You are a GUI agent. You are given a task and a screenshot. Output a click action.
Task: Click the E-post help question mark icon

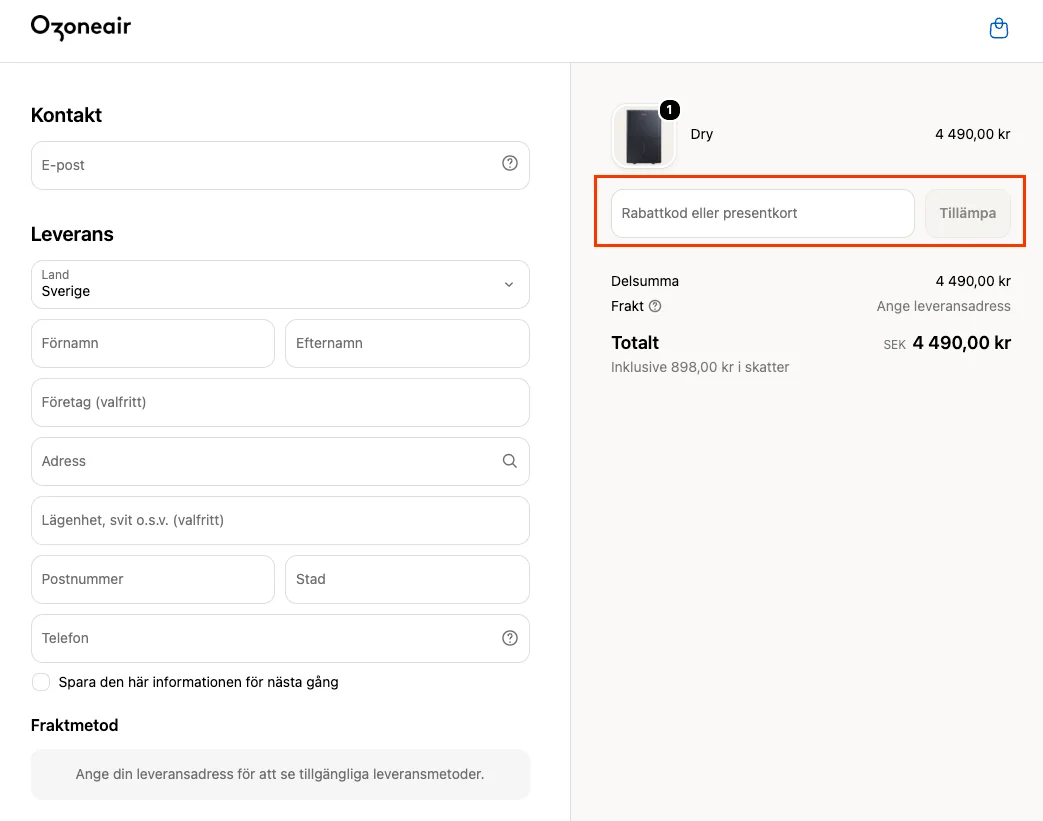[x=510, y=164]
